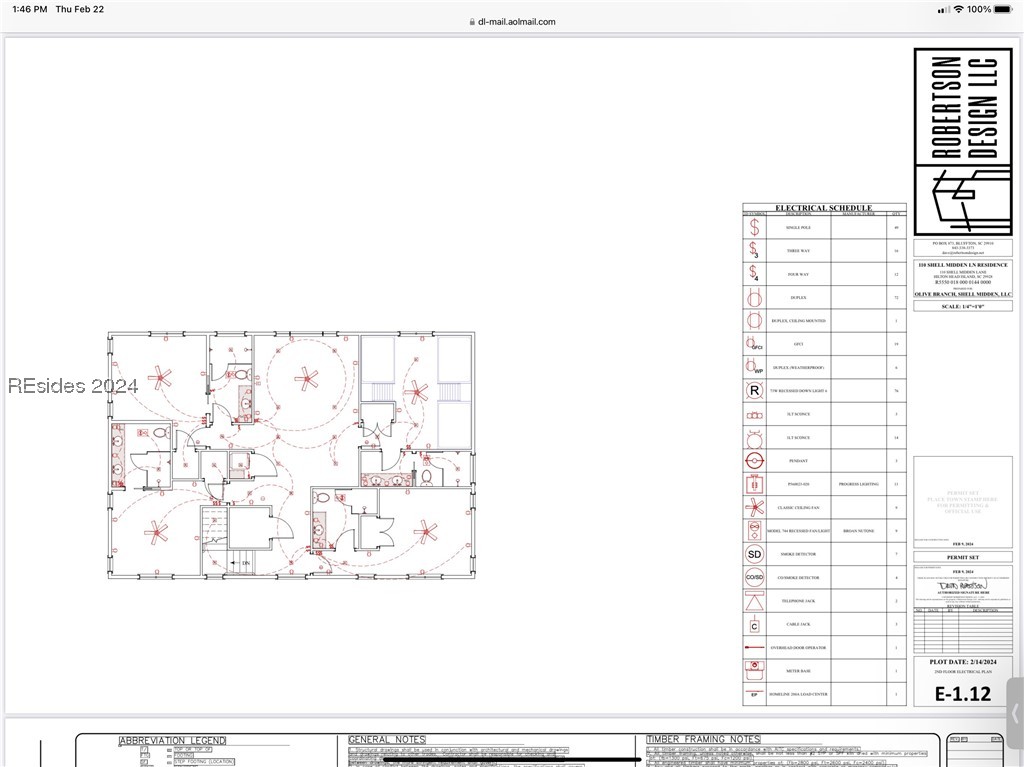Screen dimensions: 1024x767
Task: Click the Abbreviation Legend heading
Action: click(173, 741)
